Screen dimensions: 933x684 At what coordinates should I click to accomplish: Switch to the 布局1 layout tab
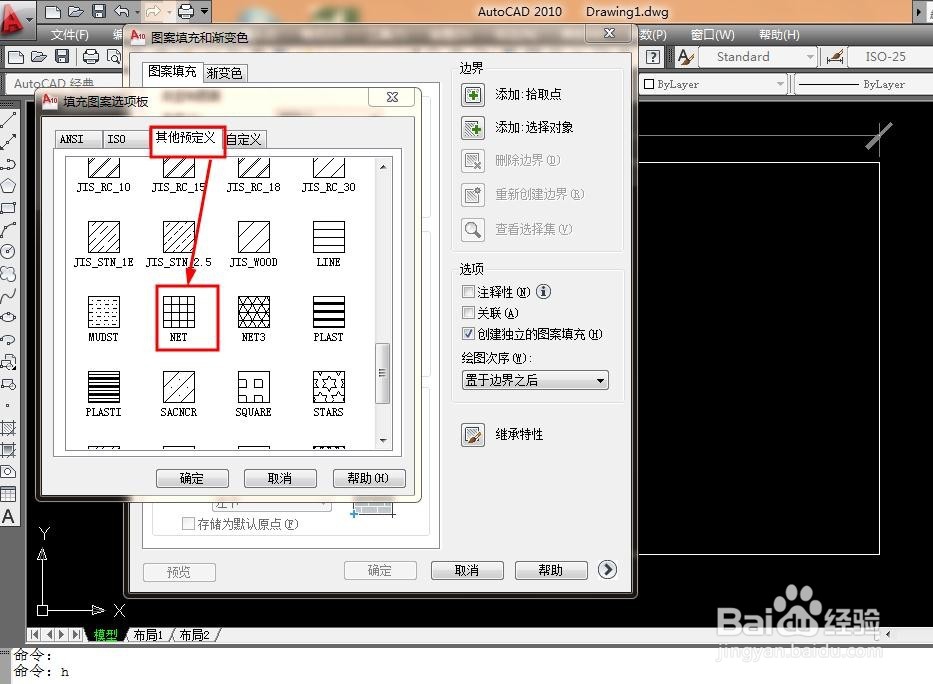(148, 635)
